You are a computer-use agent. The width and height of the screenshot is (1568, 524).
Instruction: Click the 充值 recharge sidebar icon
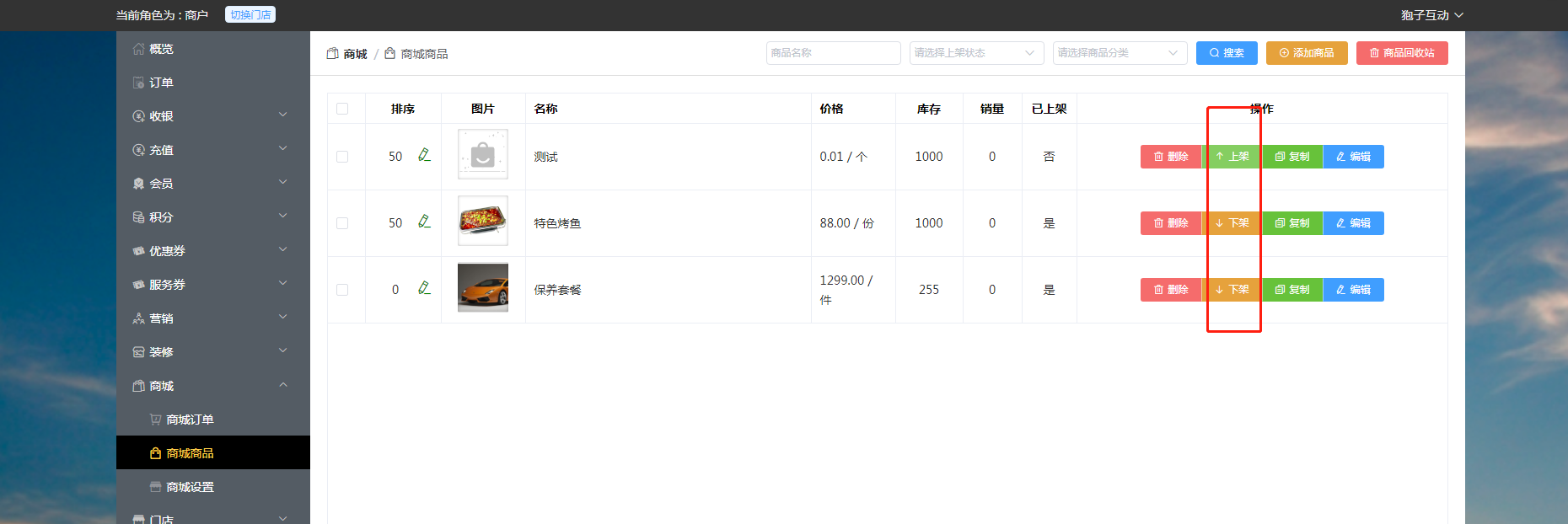click(x=138, y=150)
